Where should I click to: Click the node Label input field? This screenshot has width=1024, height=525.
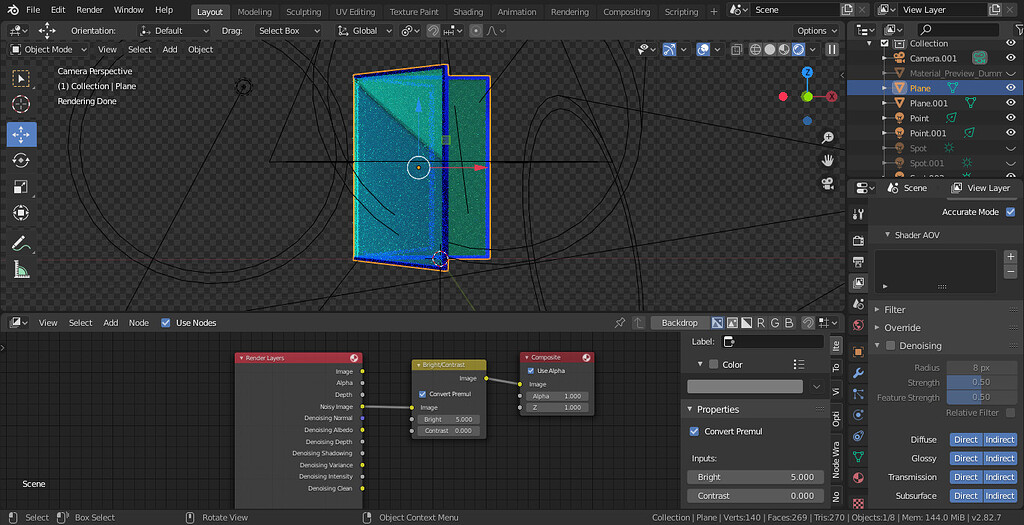point(773,342)
